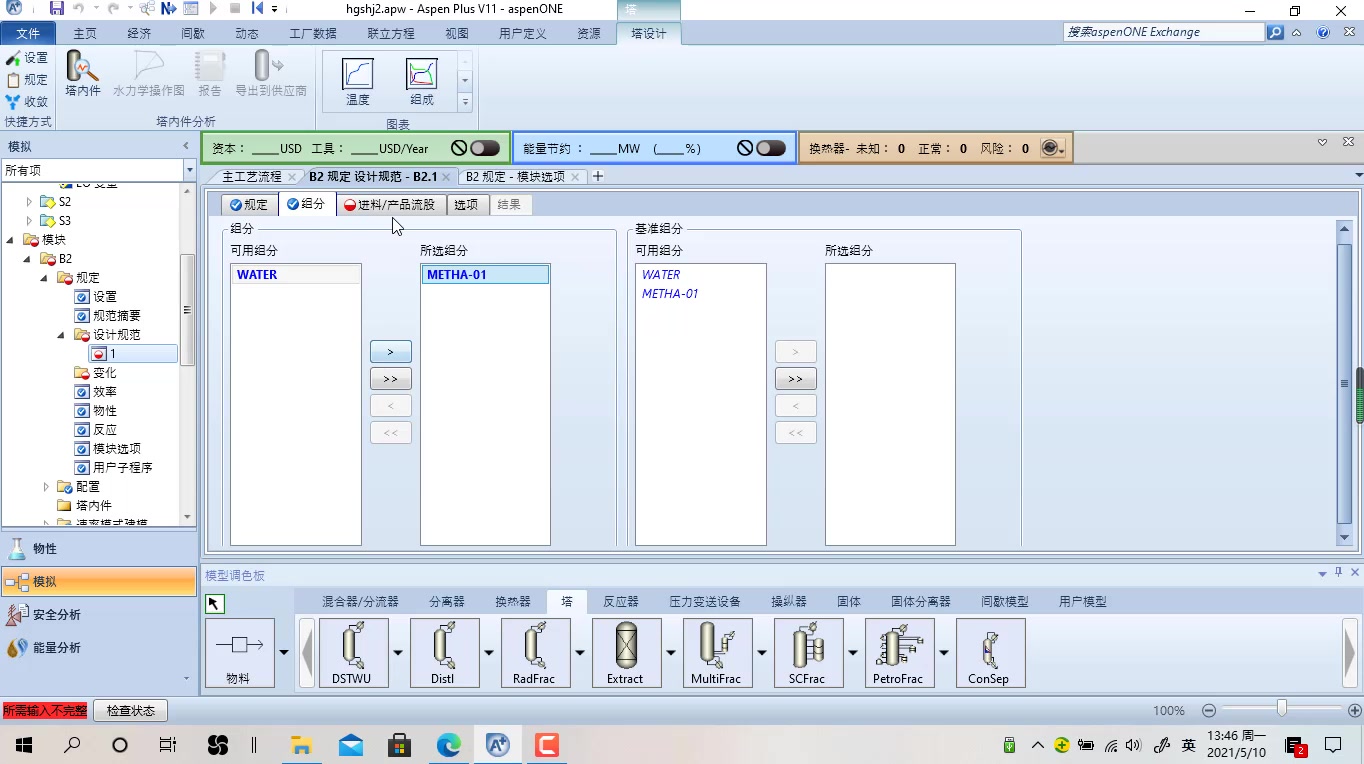Open the 温度 temperature chart
The width and height of the screenshot is (1364, 764).
click(x=358, y=81)
